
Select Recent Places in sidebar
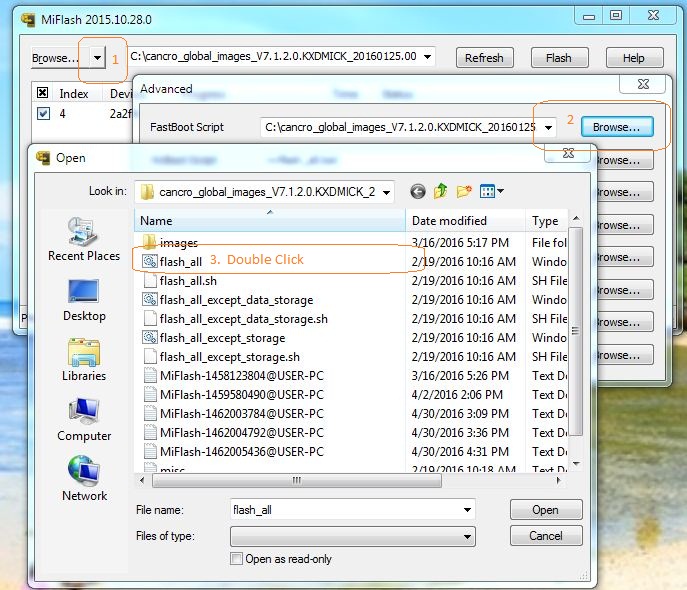[84, 239]
